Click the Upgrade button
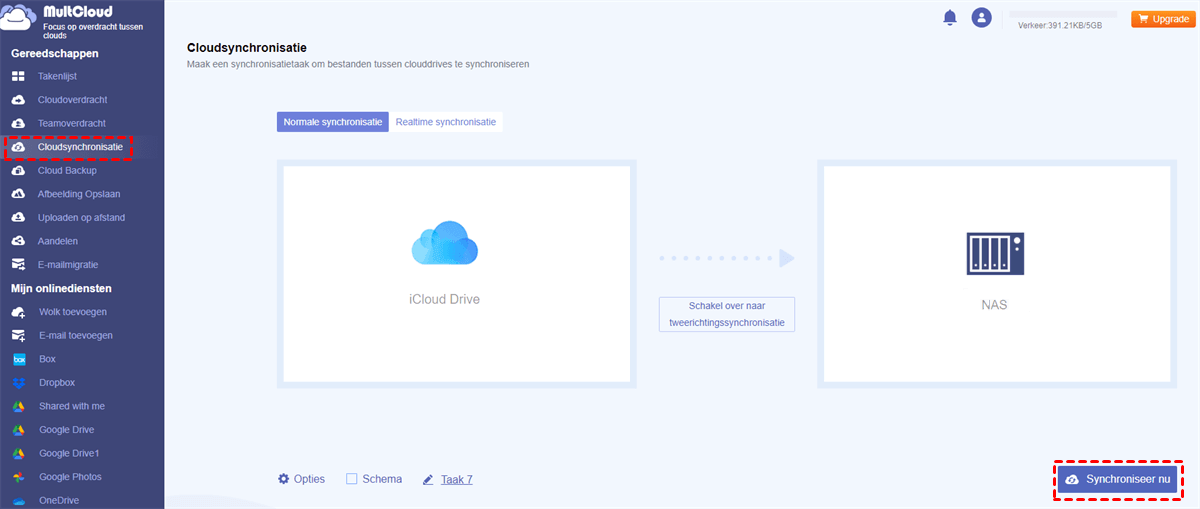 click(x=1161, y=19)
